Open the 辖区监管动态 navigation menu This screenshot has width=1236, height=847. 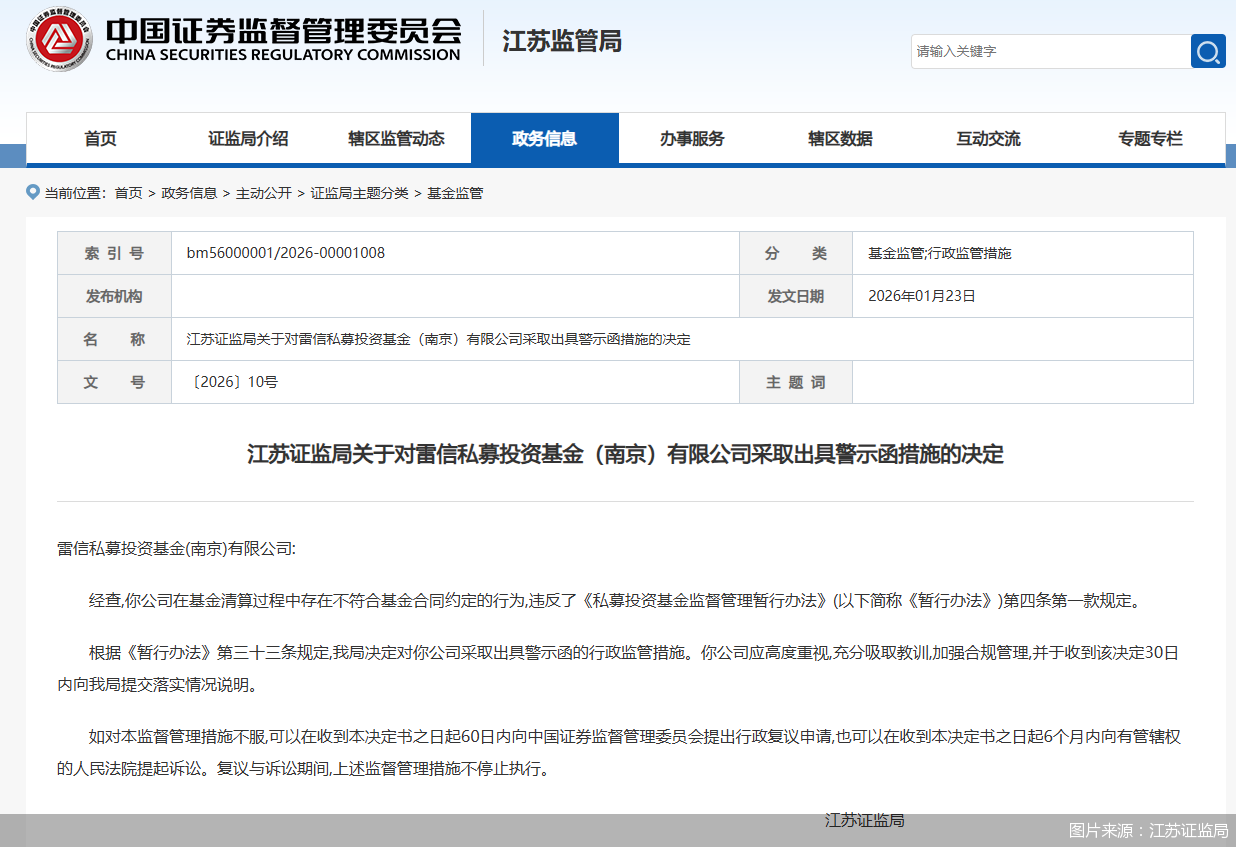click(x=397, y=138)
